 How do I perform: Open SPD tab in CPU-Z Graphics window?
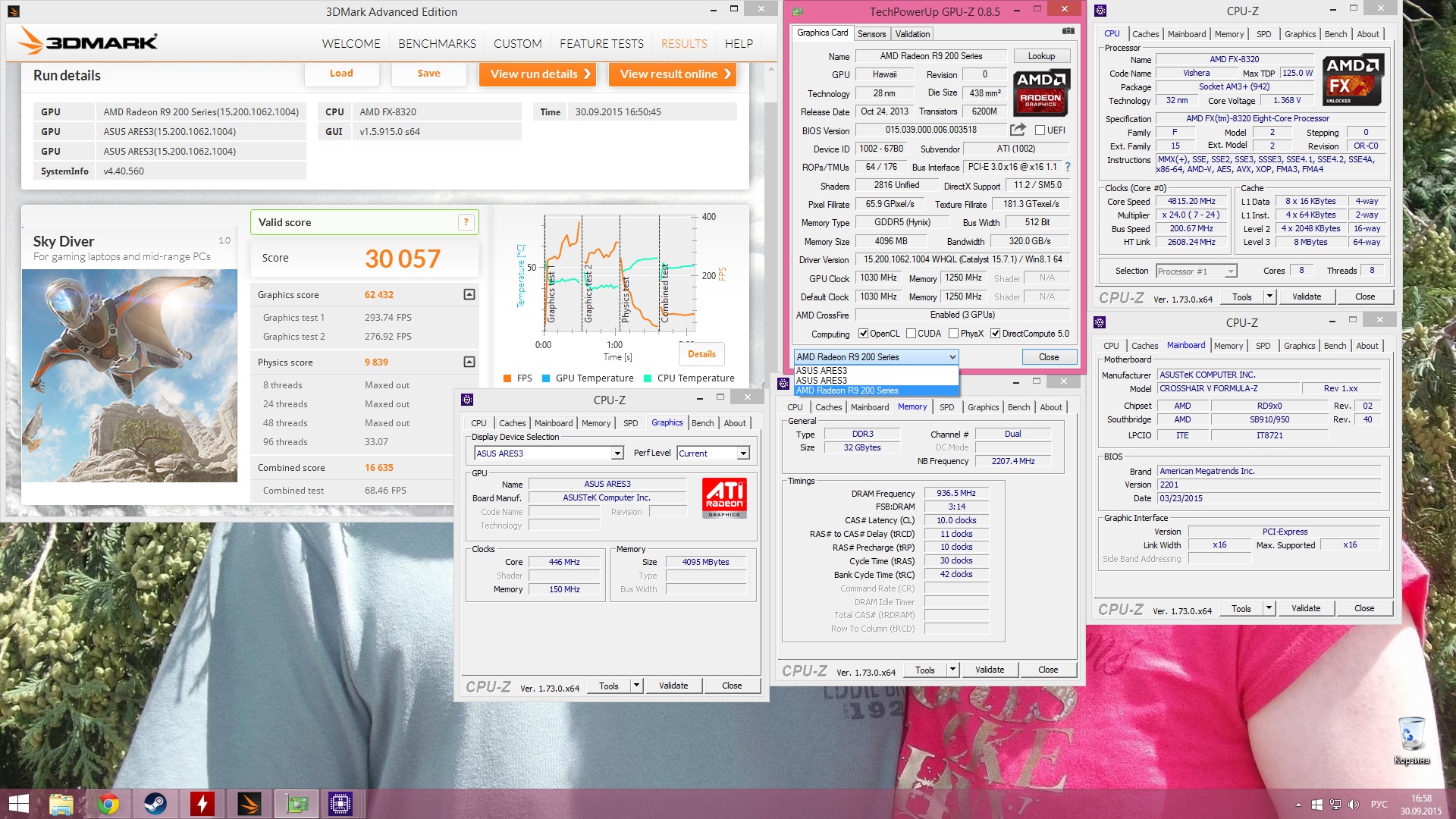coord(630,423)
